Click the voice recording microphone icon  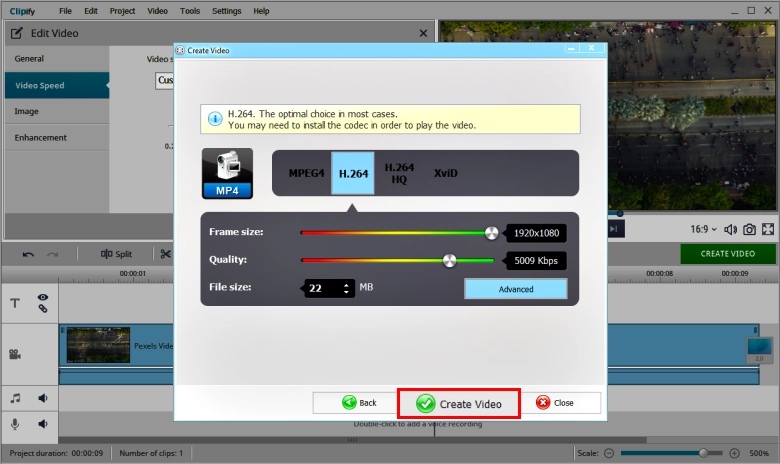tap(15, 424)
